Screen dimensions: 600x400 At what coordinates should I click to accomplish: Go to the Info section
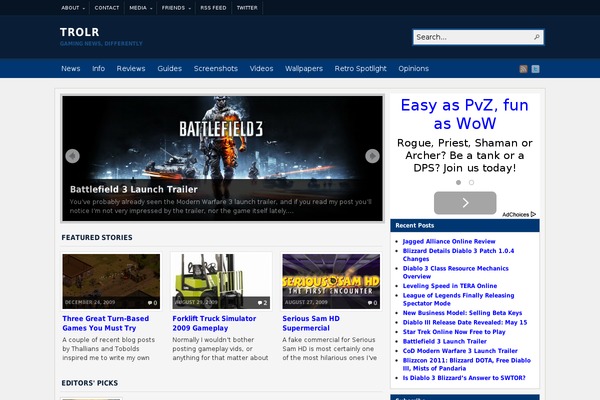[98, 69]
